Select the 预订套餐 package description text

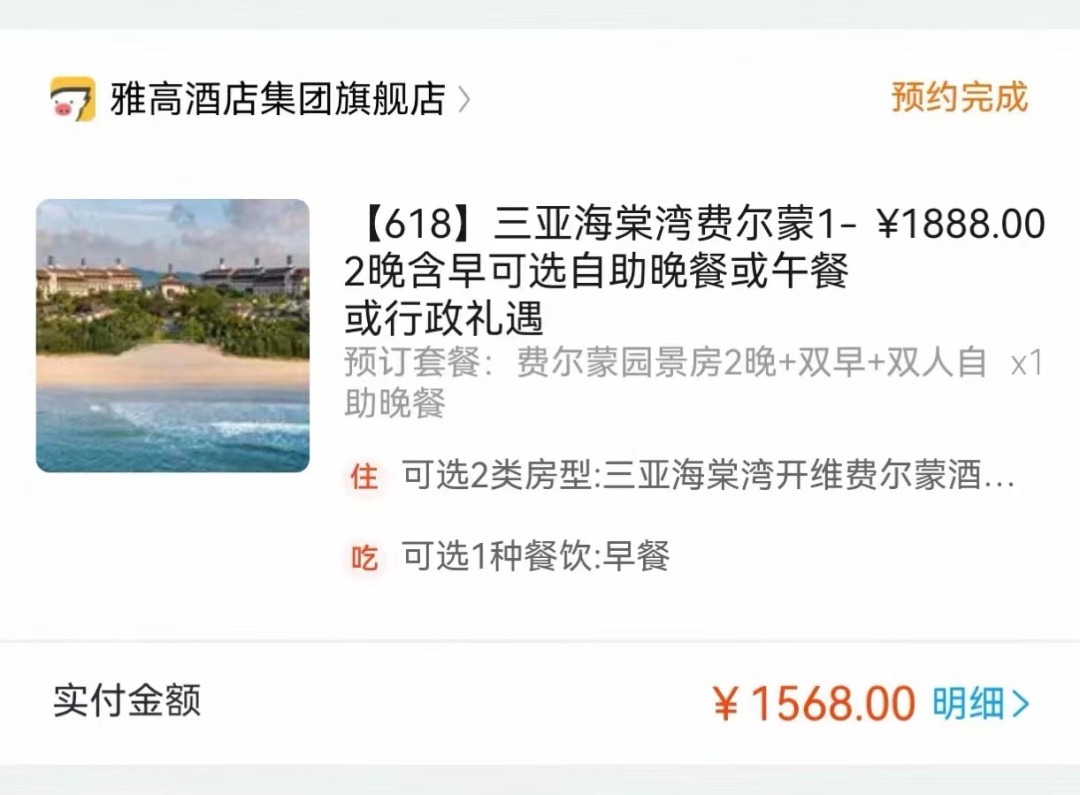[x=665, y=382]
